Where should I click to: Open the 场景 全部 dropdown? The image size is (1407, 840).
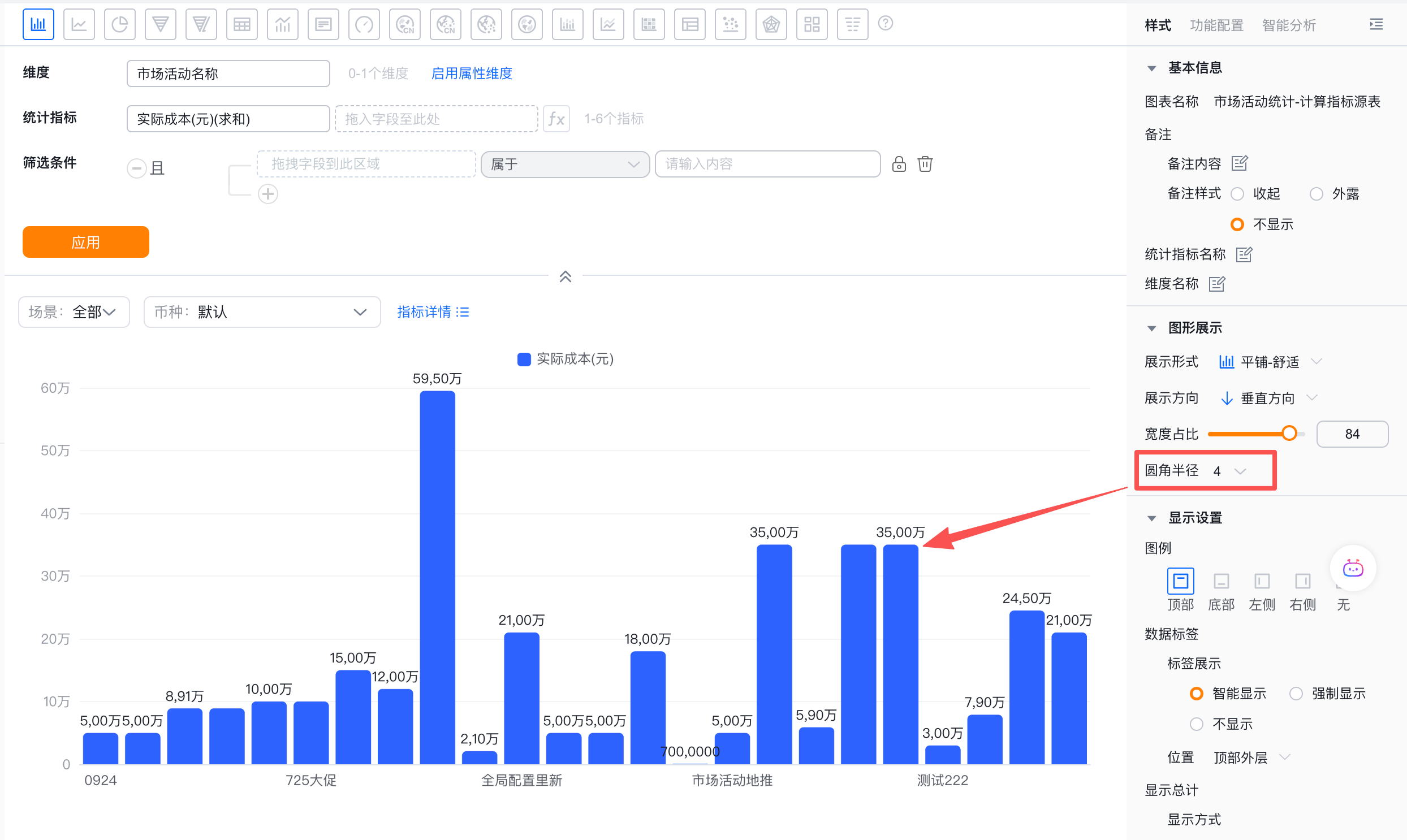74,312
